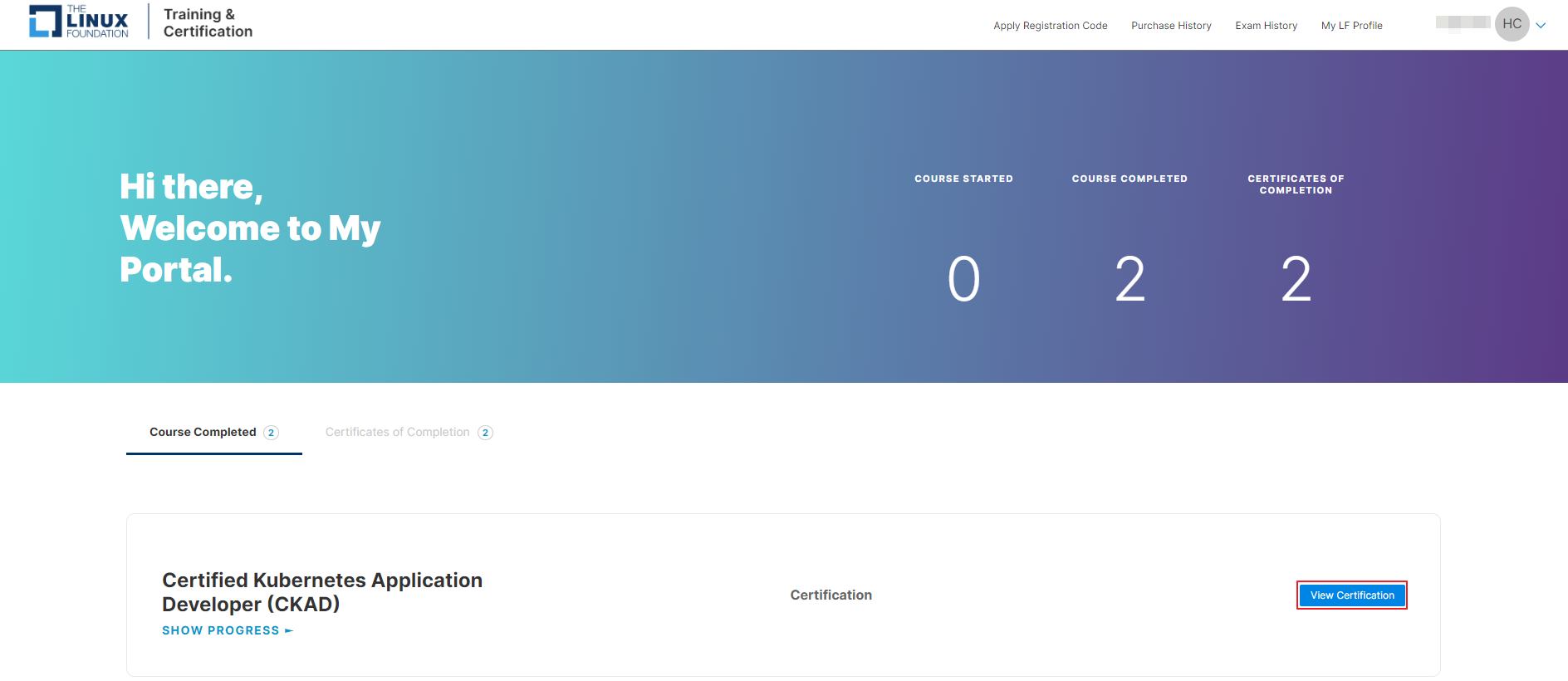Click the badge 2 beside Course Completed tab
Screen dimensions: 1568x681
coord(271,433)
